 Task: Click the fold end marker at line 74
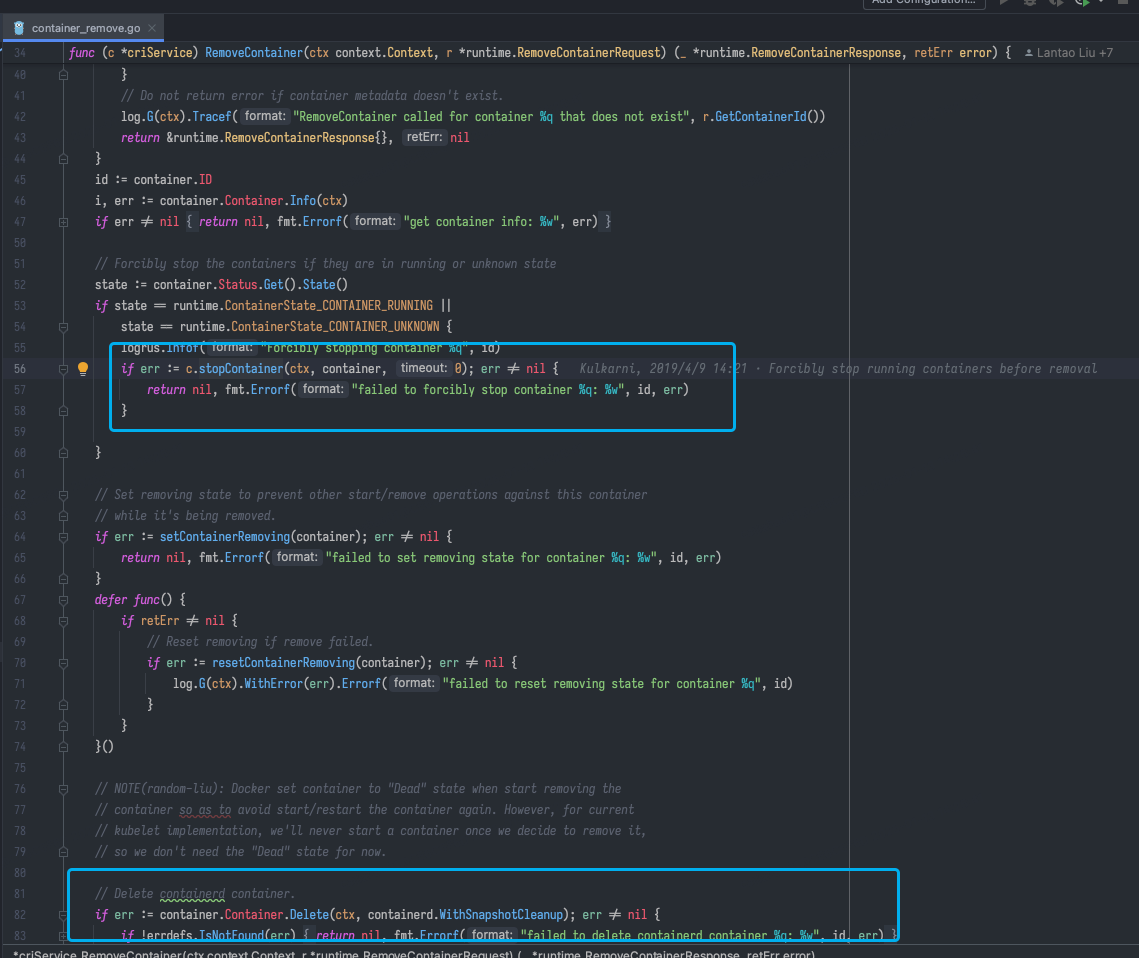point(63,747)
